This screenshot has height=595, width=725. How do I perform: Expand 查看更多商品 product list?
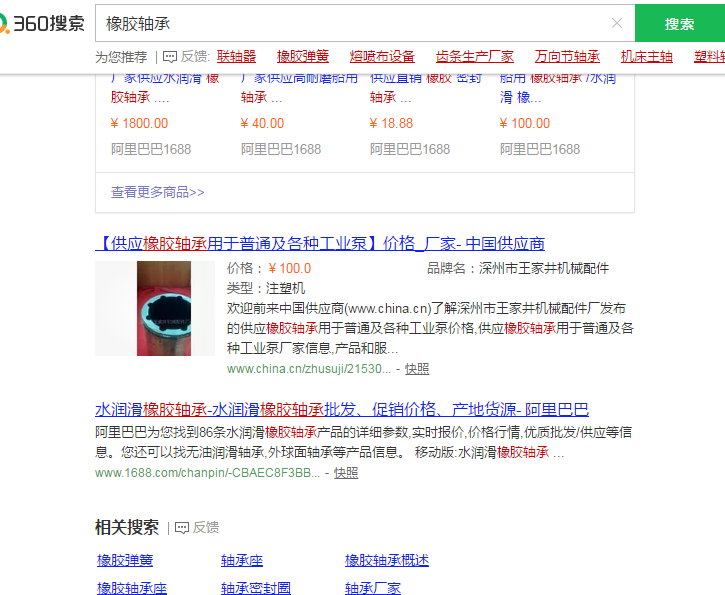pos(157,192)
